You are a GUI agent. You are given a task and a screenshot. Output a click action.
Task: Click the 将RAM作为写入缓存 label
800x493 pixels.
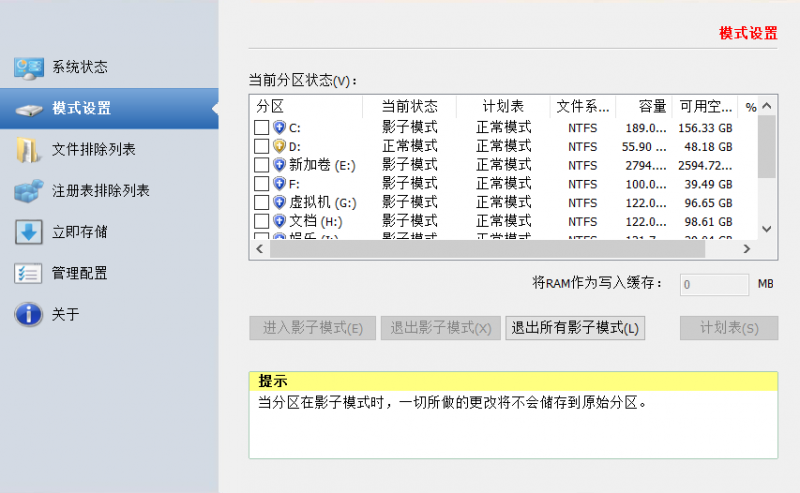point(597,283)
